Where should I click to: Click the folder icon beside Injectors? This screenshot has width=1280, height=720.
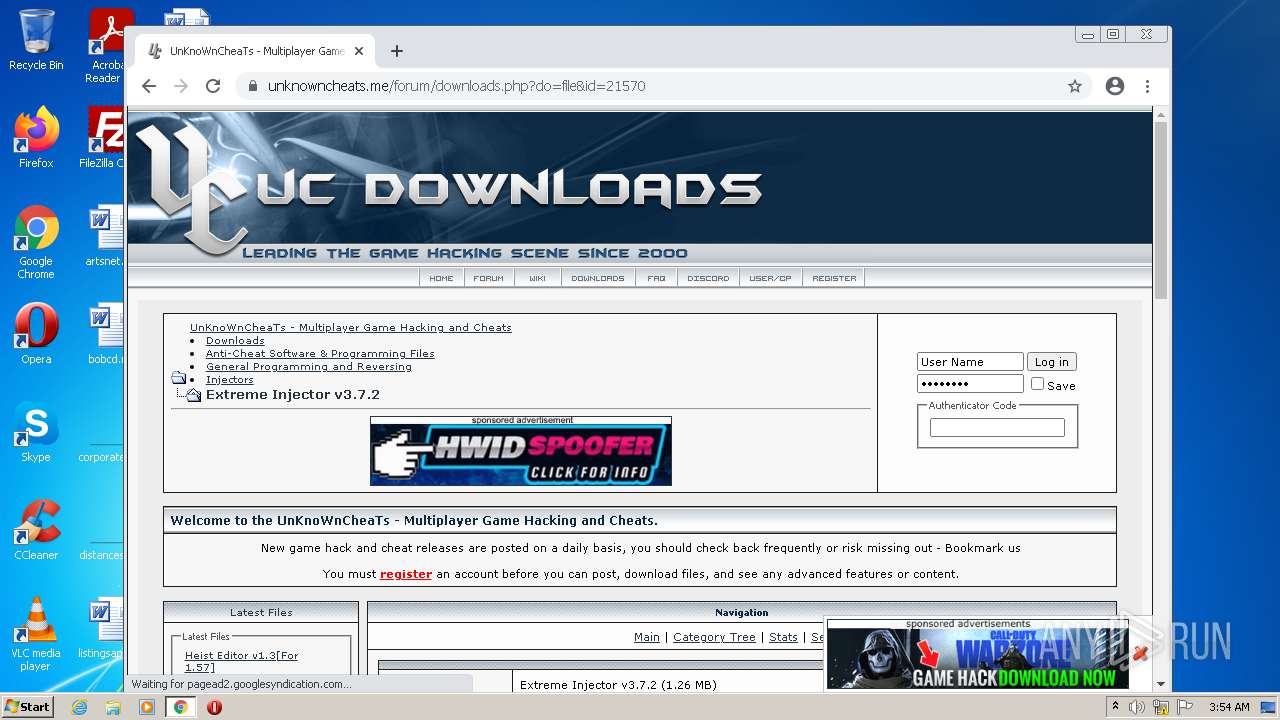point(179,378)
